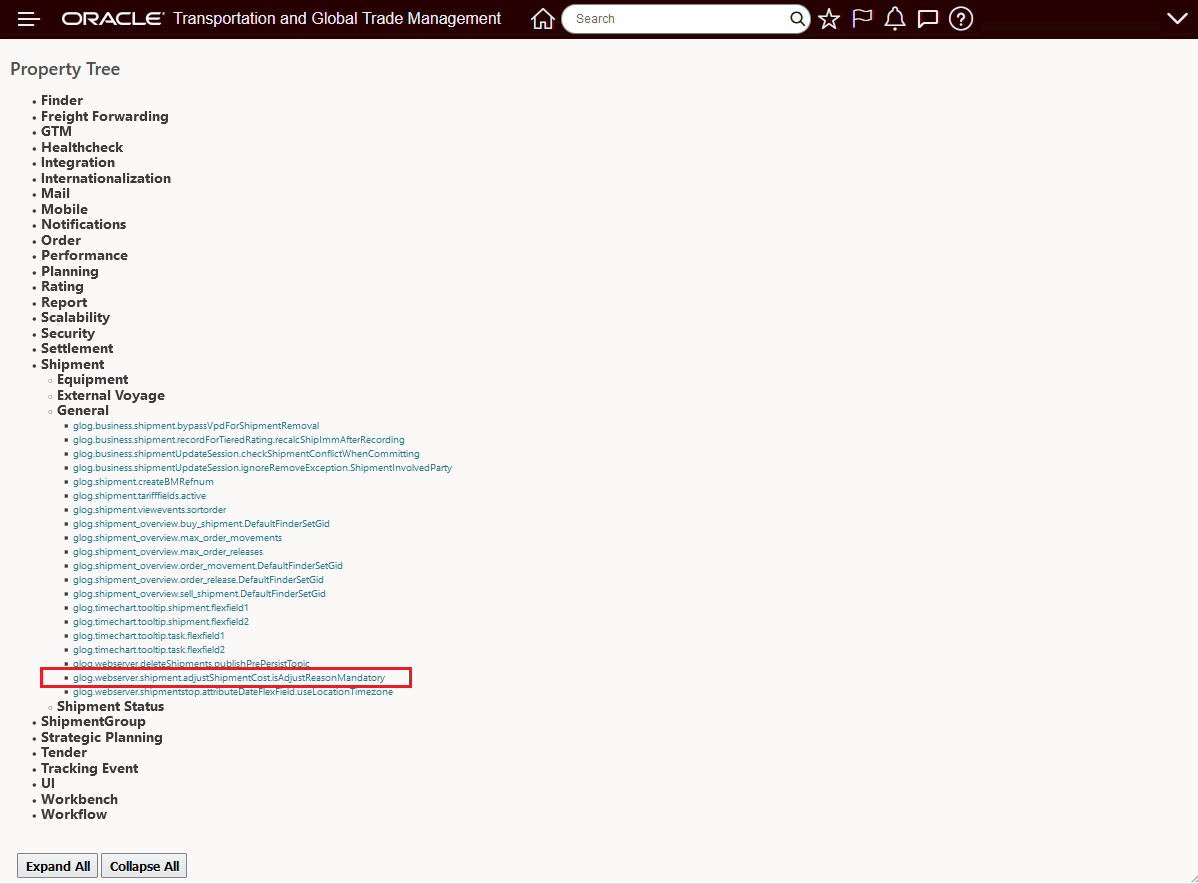
Task: Open glog.shipment.viewevents.sortorder property
Action: (150, 510)
